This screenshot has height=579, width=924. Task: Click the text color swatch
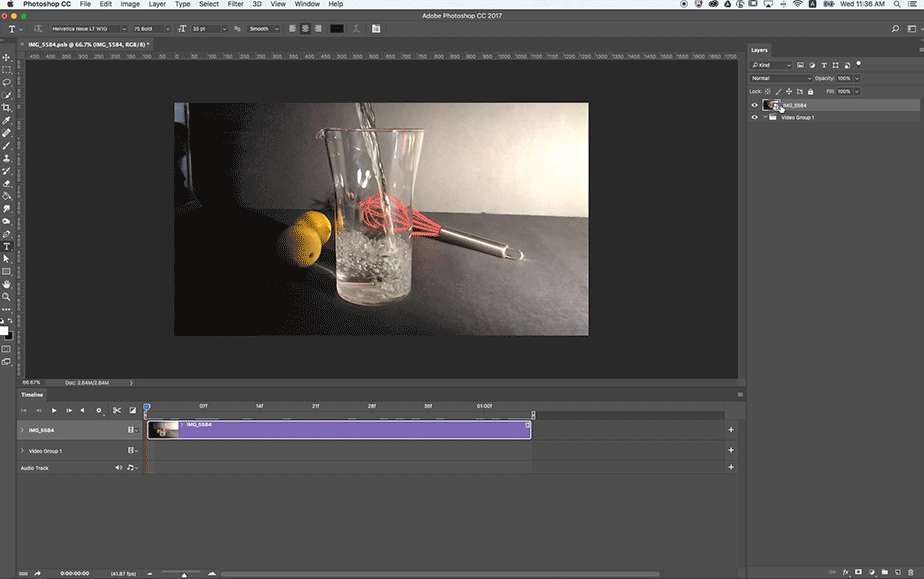click(x=336, y=28)
